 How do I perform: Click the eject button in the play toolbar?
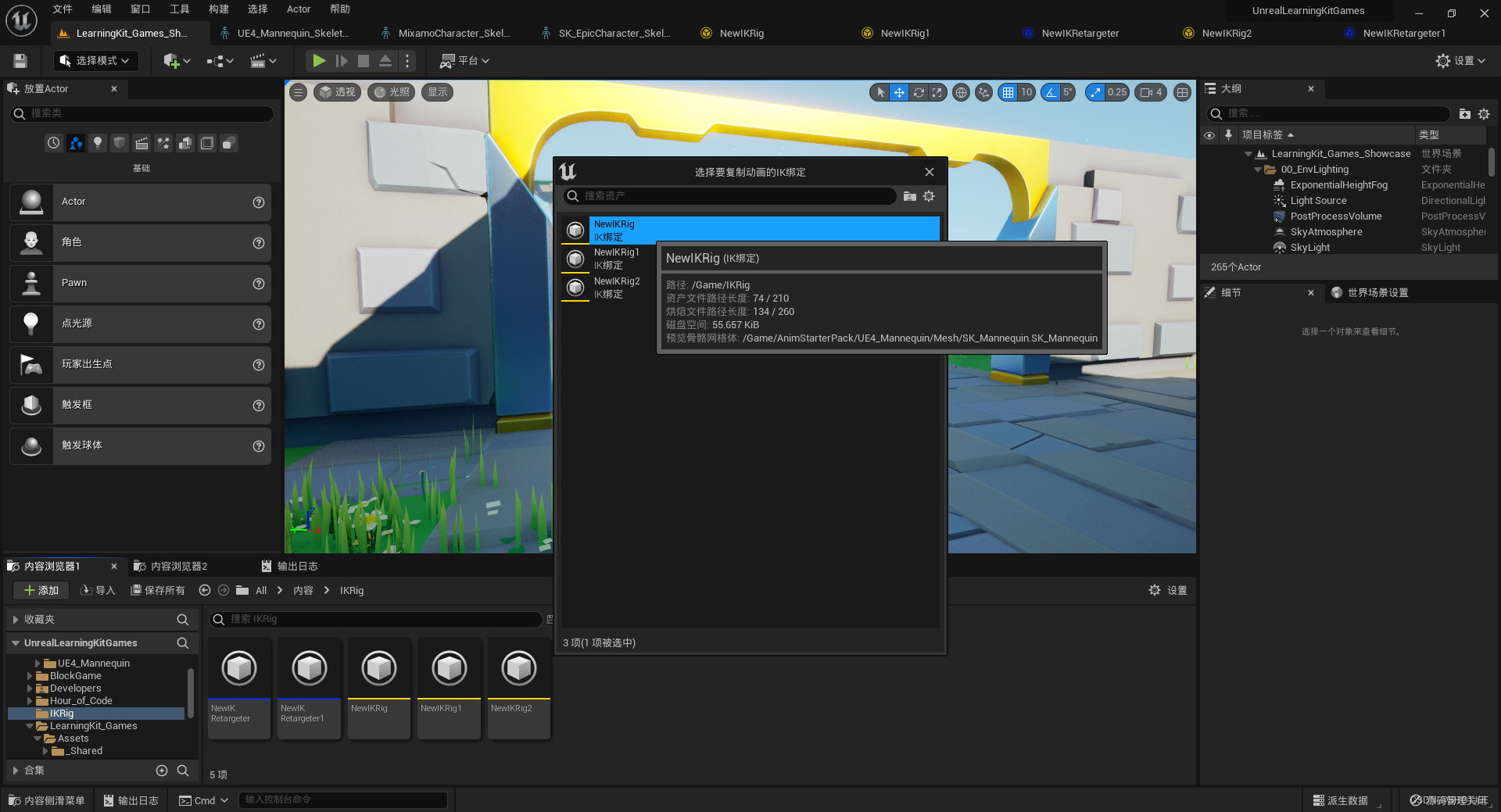385,61
